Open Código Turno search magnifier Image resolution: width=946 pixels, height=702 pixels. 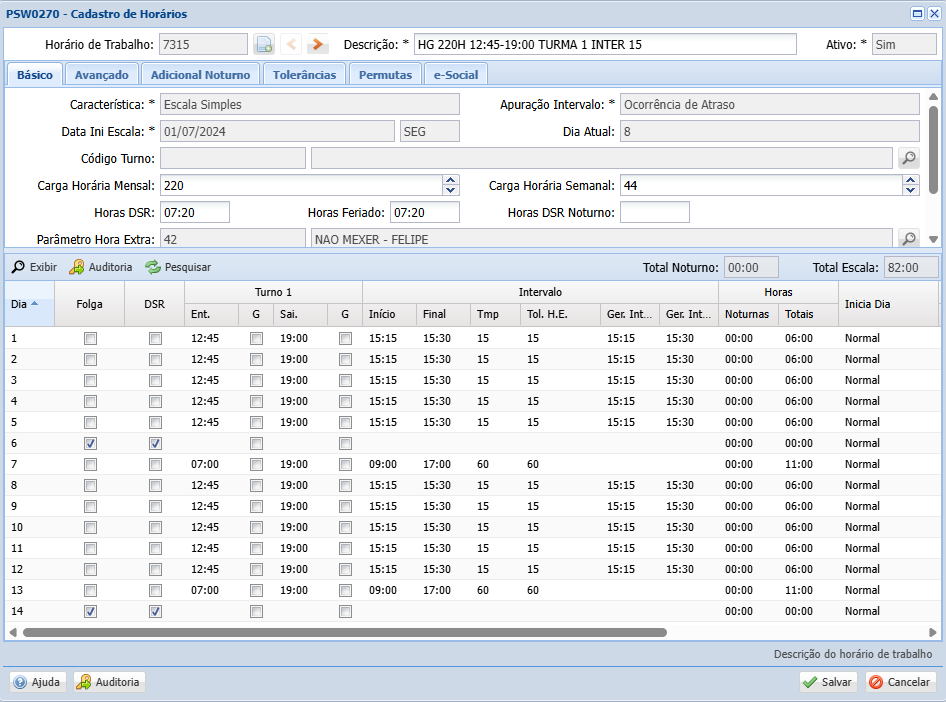(909, 158)
